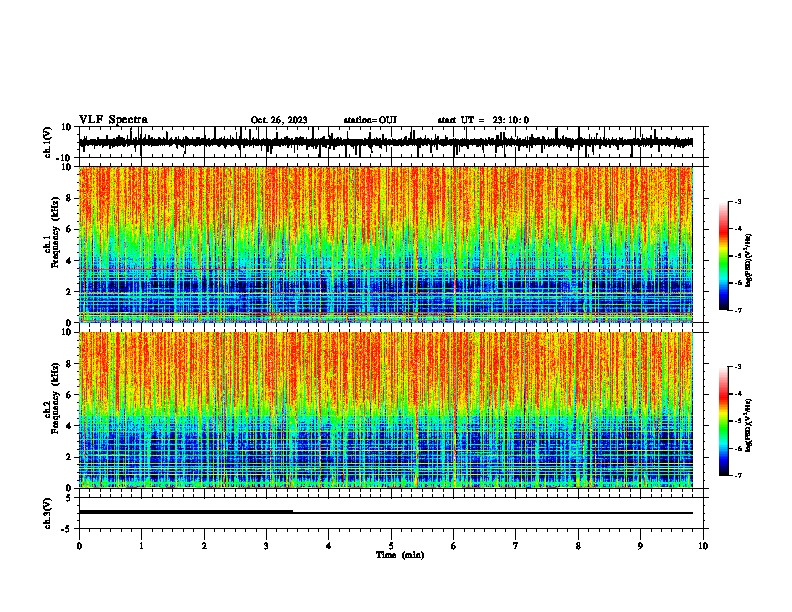Click the date label "Oct. 26, 2023"
The width and height of the screenshot is (792, 612).
[279, 120]
